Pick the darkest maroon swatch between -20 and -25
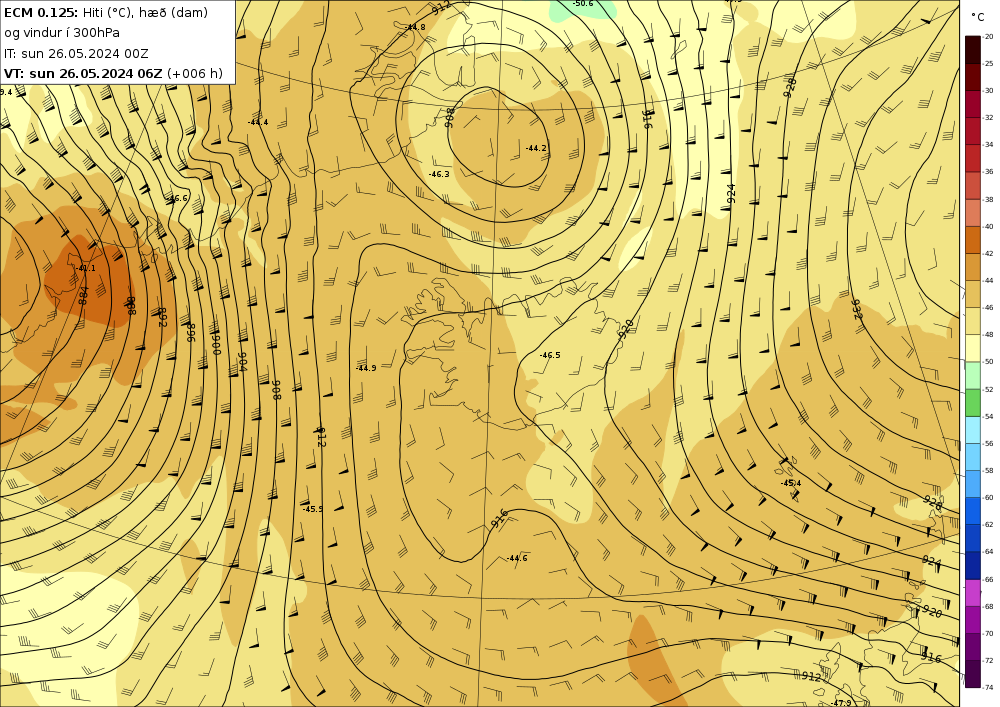 (x=973, y=50)
